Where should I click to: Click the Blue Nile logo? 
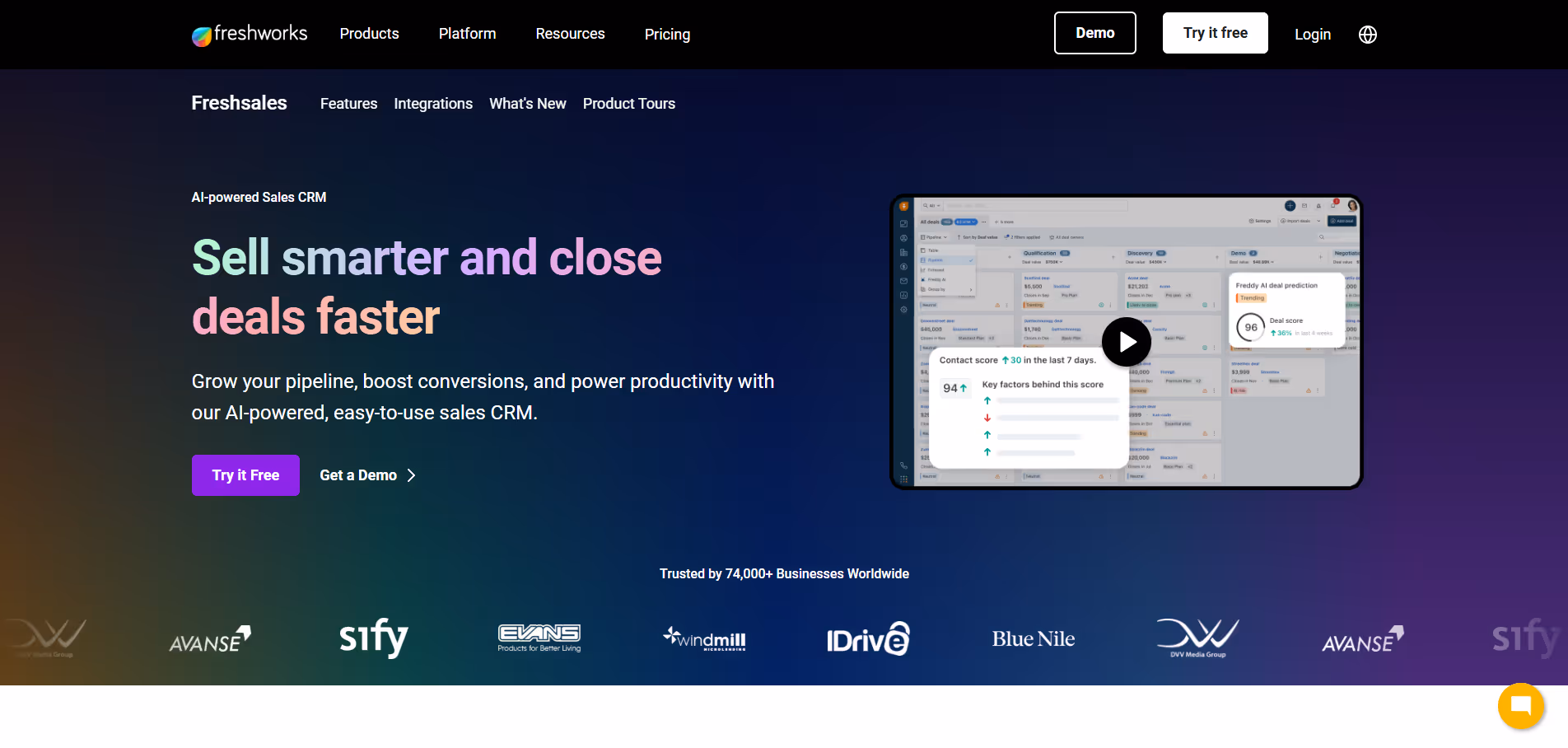[1033, 639]
